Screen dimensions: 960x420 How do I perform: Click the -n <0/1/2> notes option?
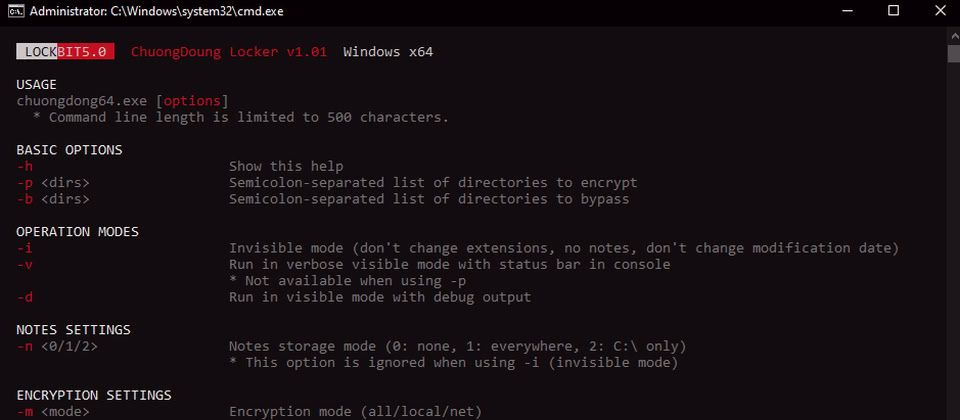(x=57, y=346)
